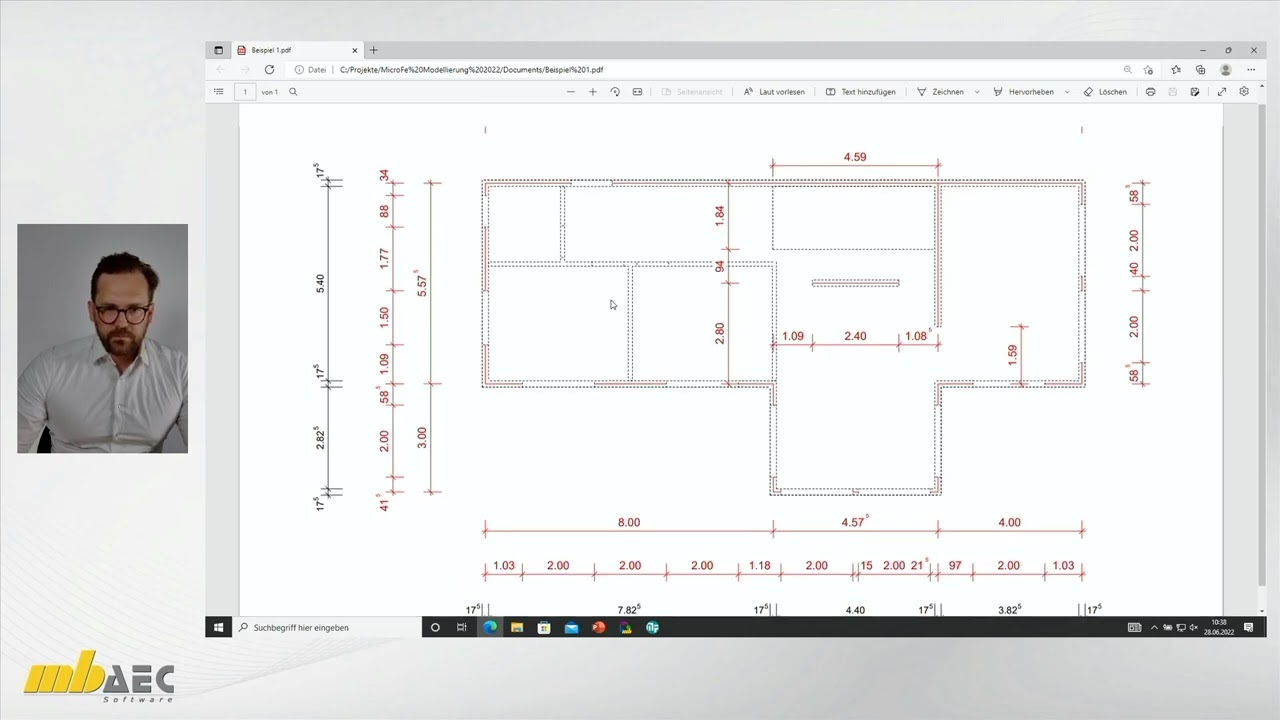The image size is (1280, 720).
Task: Open the address bar zoom magnifier
Action: click(1127, 70)
